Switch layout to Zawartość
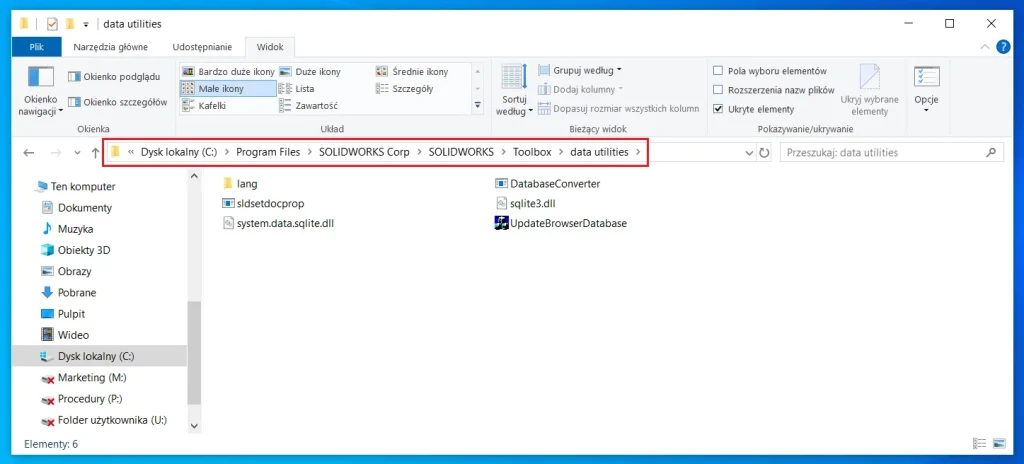 [308, 105]
